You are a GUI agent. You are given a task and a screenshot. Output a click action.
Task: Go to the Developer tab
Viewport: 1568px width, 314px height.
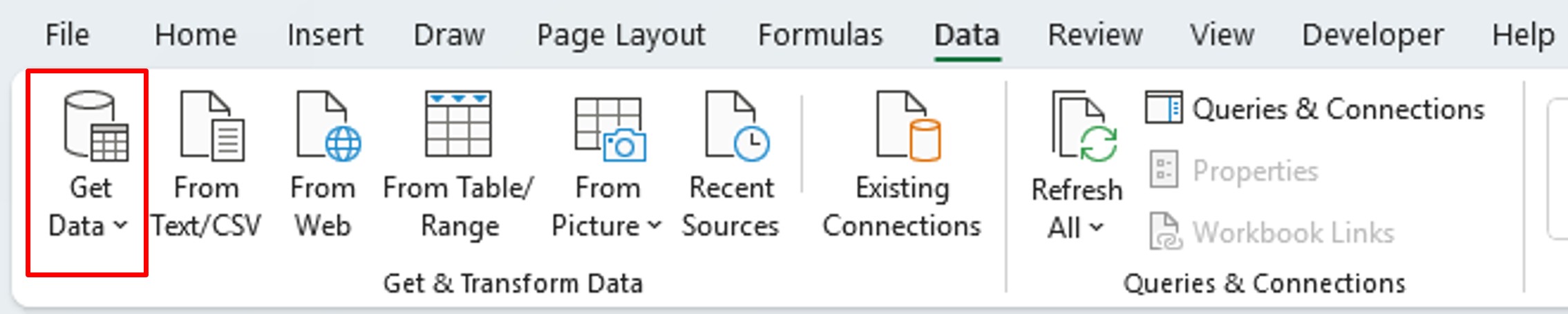pos(1372,35)
